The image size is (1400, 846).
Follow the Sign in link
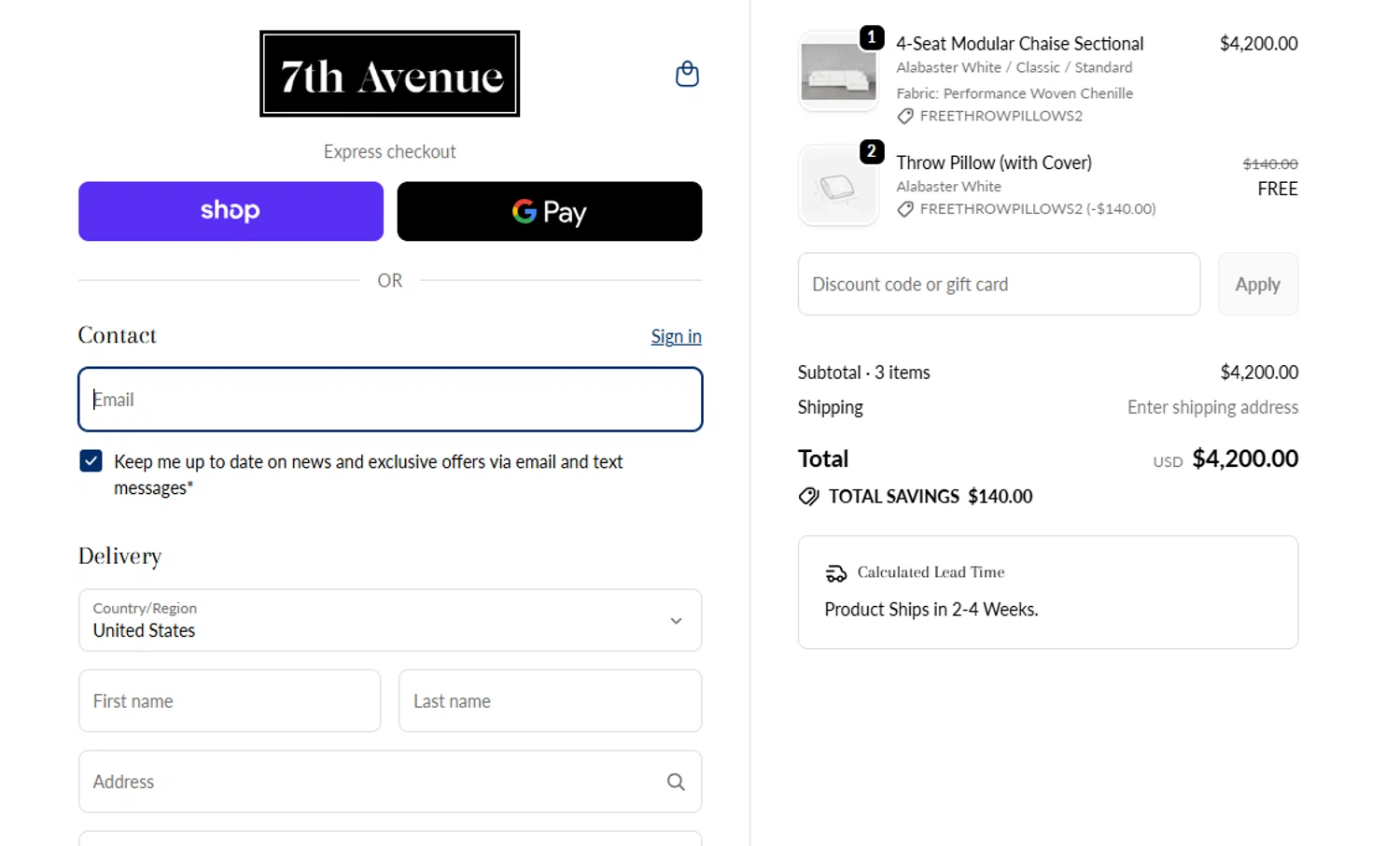(676, 336)
